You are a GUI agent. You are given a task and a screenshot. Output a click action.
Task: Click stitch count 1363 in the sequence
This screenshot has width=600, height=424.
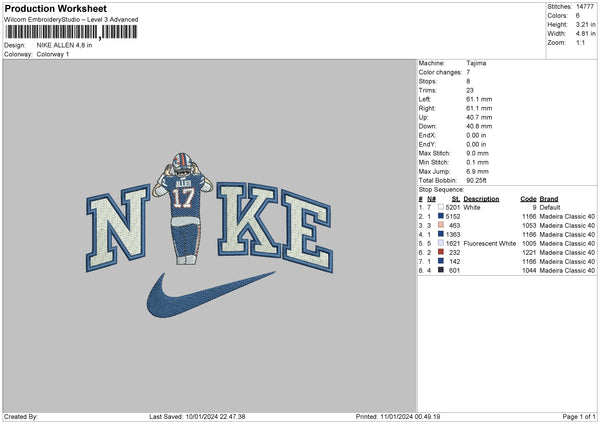(453, 234)
